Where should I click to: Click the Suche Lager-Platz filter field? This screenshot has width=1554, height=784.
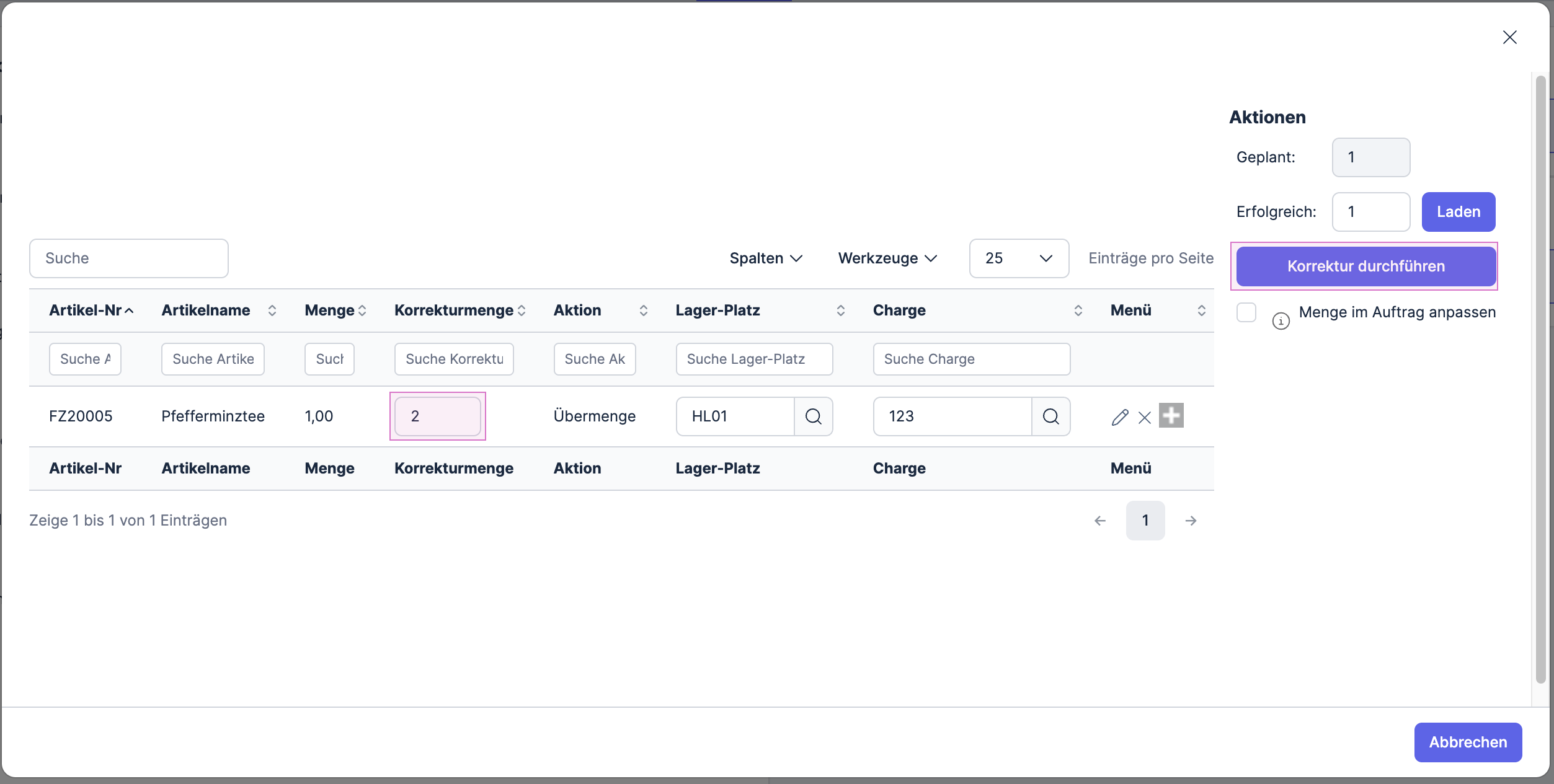pyautogui.click(x=753, y=359)
